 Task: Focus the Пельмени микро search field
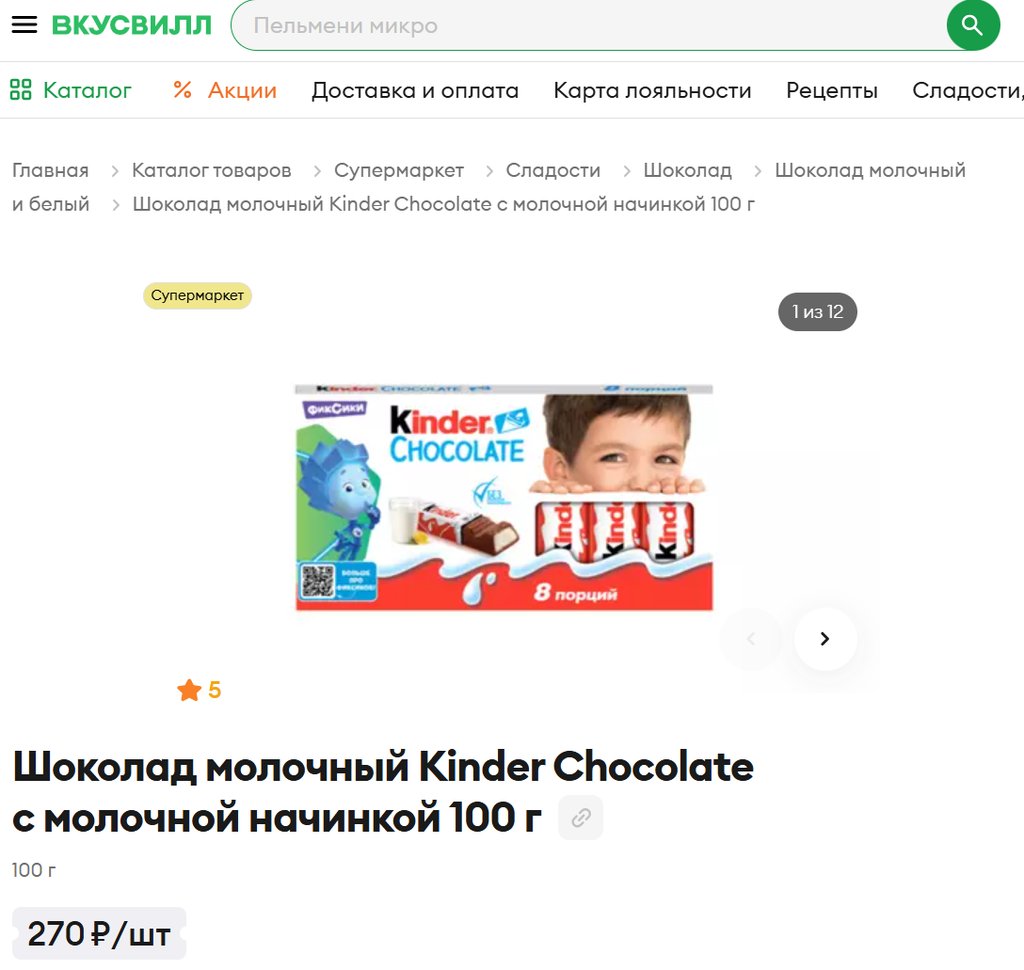[588, 25]
